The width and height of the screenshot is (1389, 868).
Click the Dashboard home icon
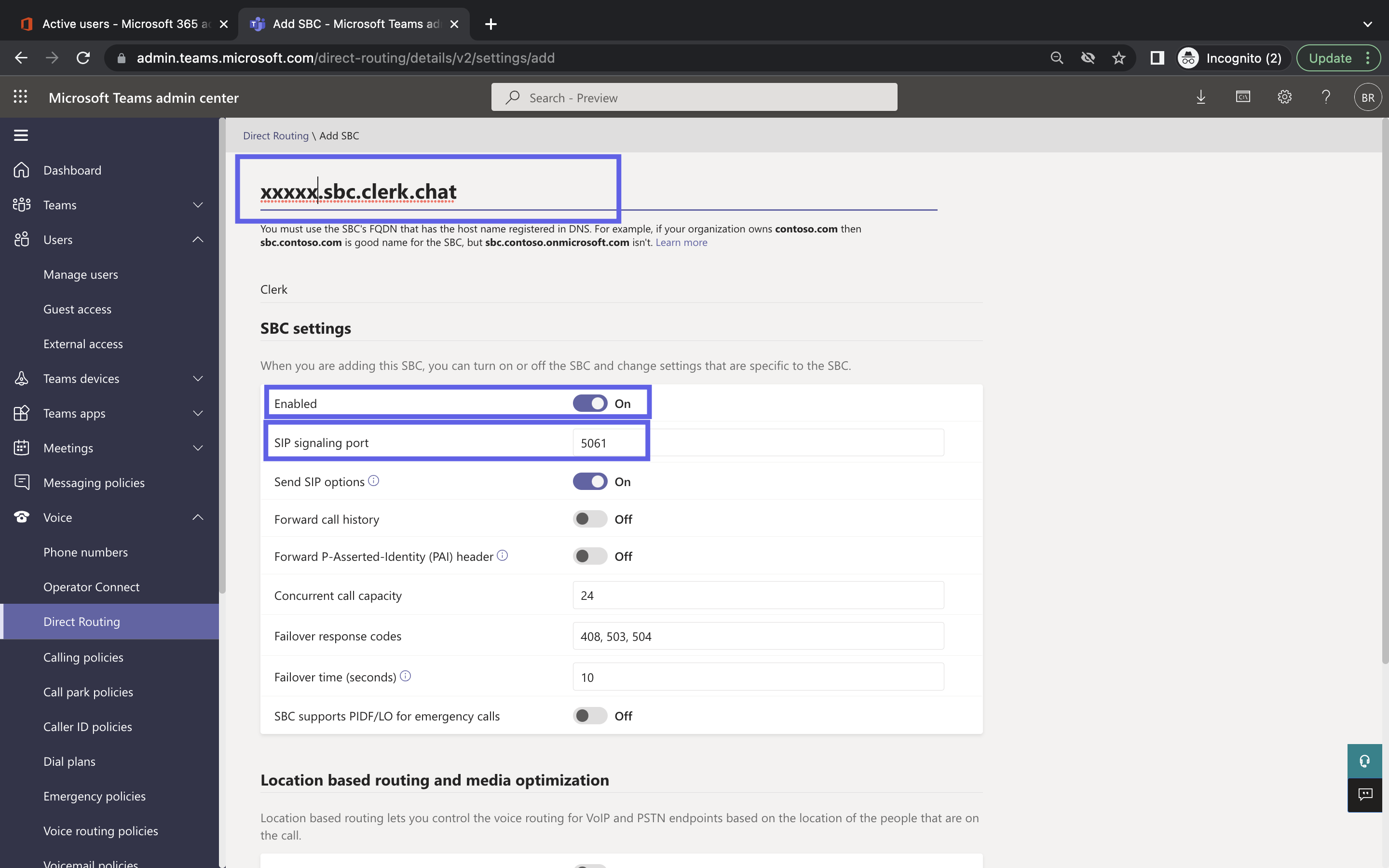[x=21, y=170]
